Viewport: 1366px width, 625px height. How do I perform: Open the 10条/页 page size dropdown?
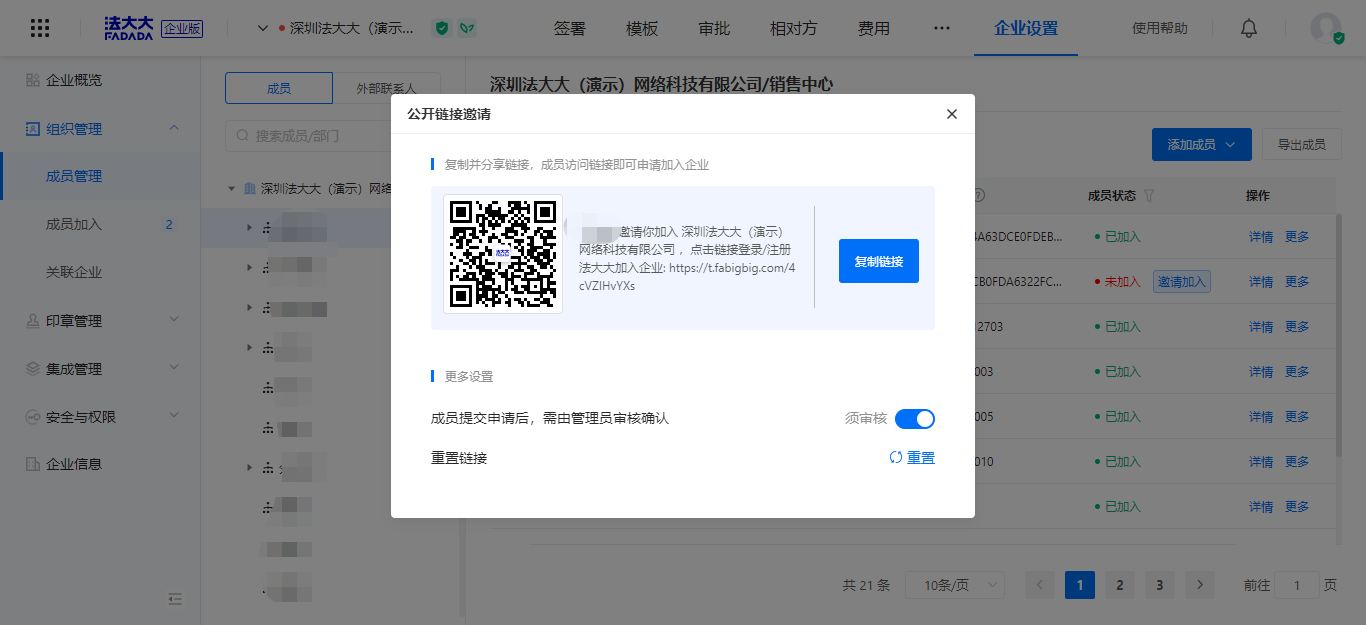(x=955, y=585)
